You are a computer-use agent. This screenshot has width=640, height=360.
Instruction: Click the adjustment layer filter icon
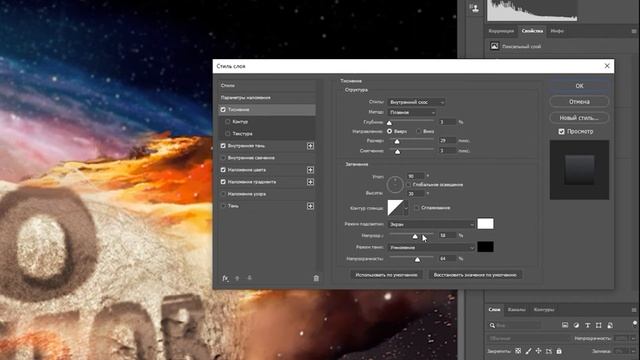(x=576, y=325)
